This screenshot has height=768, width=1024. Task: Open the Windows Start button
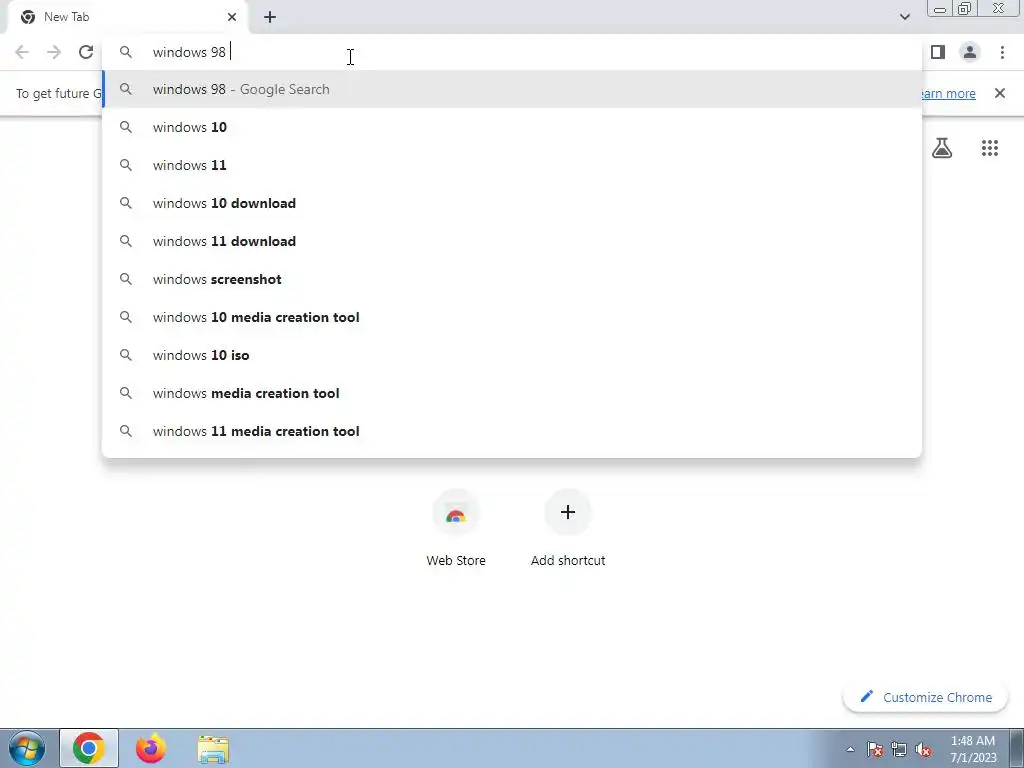[27, 748]
